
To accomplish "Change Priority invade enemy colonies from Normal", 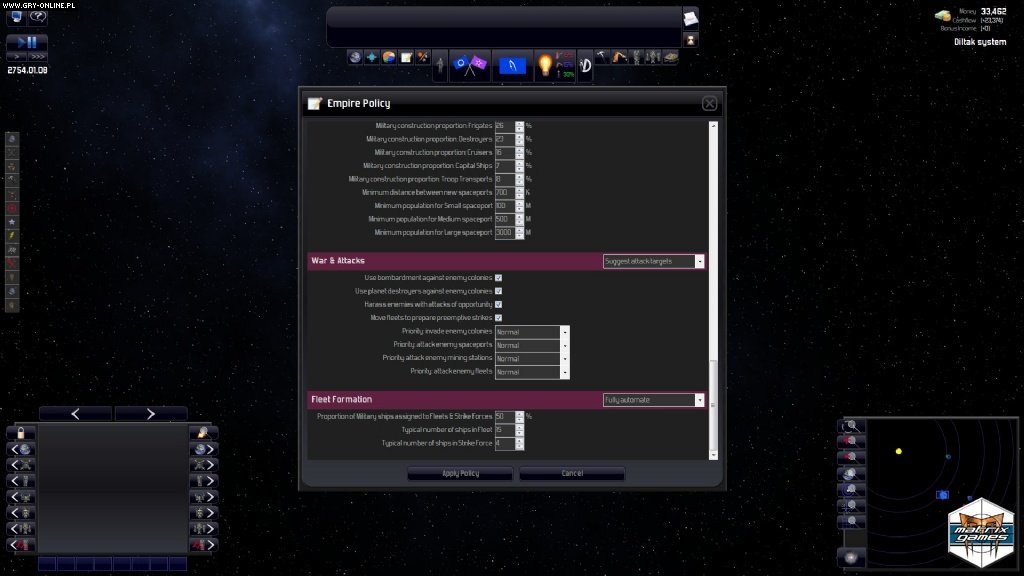I will point(563,331).
